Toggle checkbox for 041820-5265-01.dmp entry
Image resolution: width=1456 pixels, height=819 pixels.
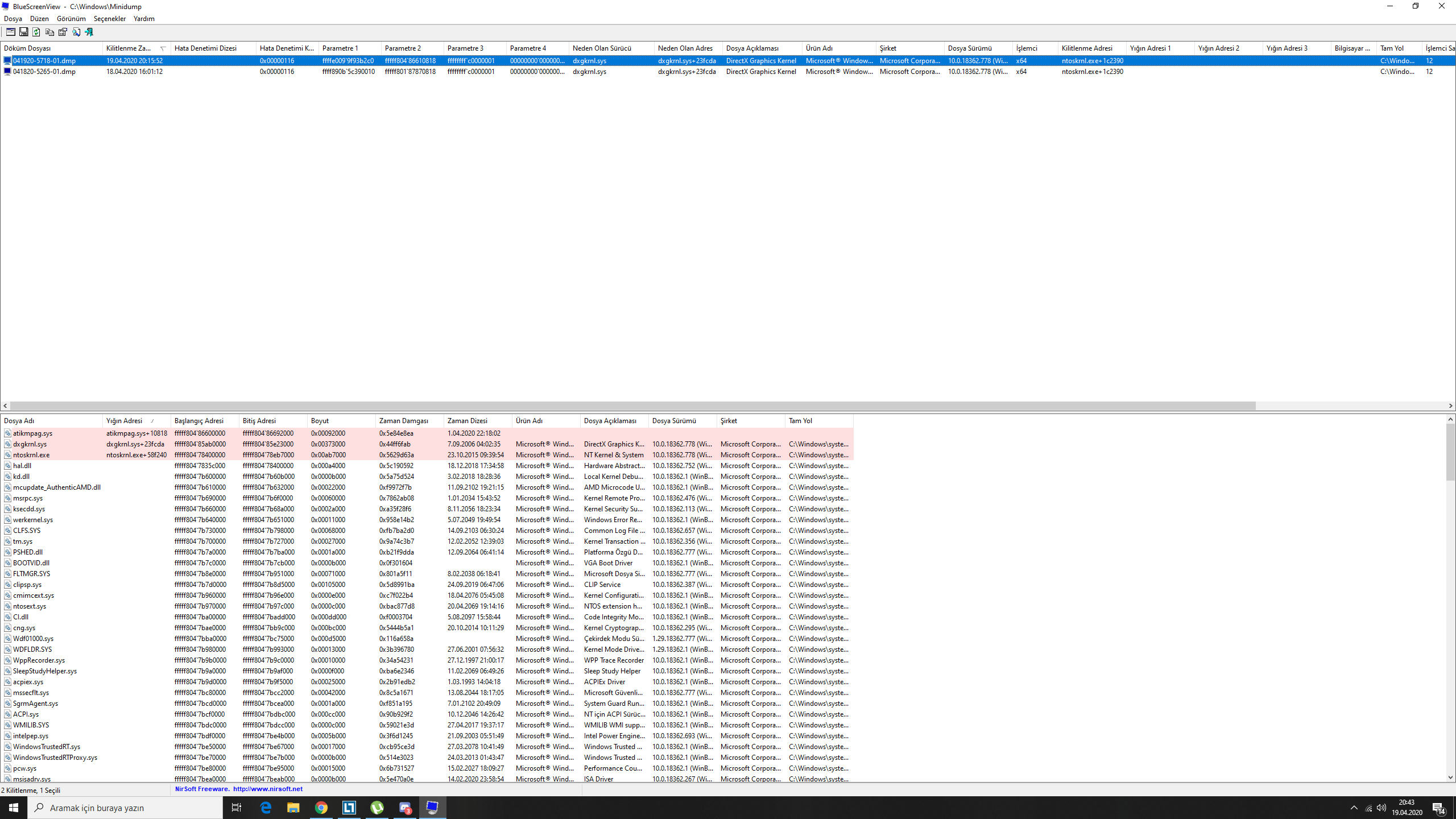(7, 71)
